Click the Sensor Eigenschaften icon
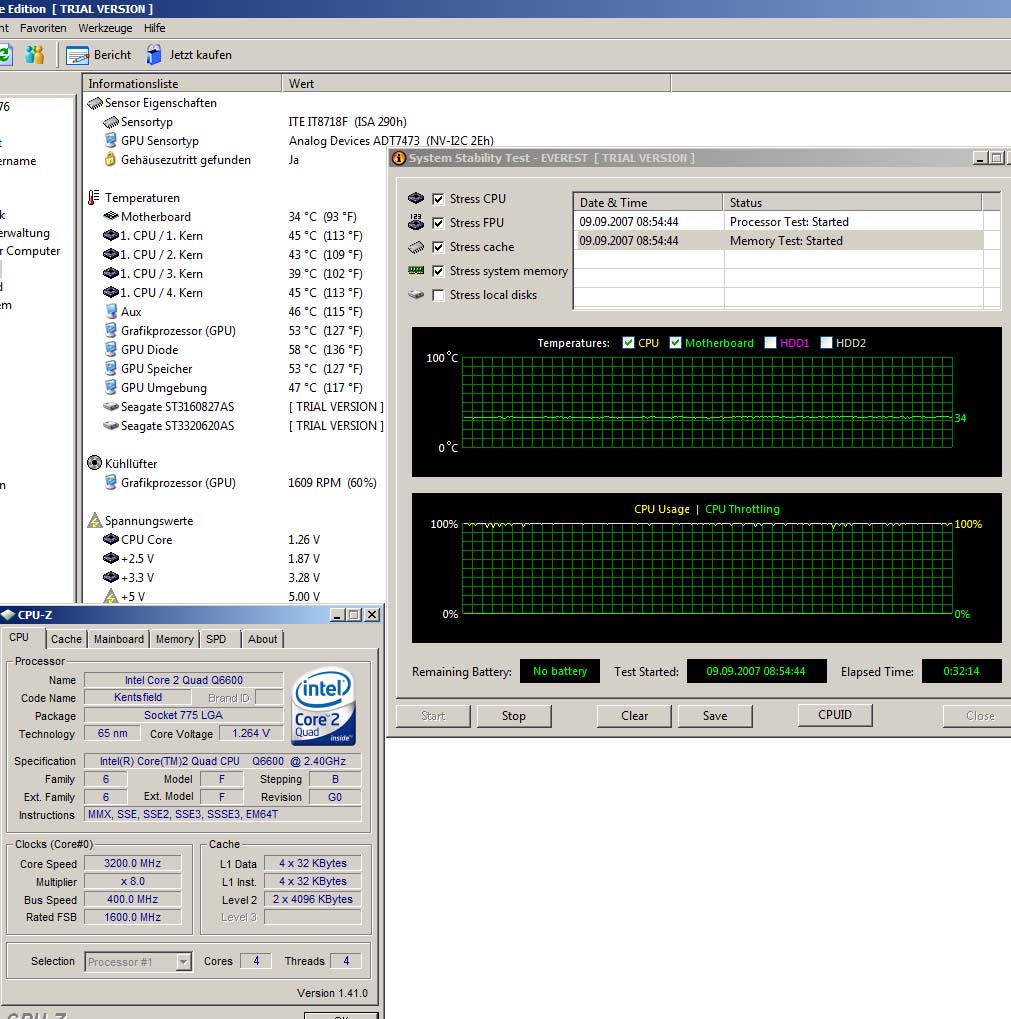1011x1019 pixels. coord(95,103)
